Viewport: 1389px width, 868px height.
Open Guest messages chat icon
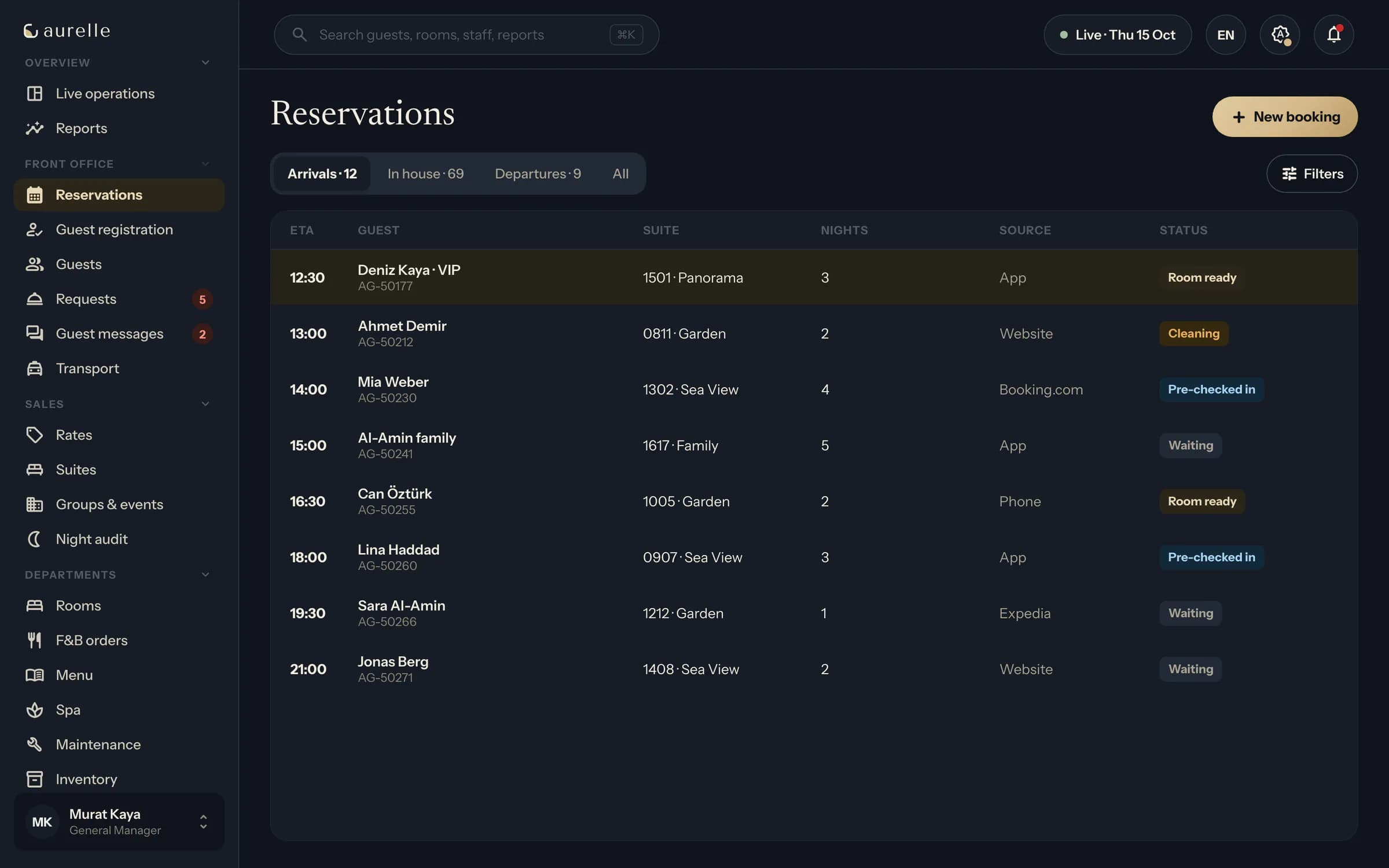(x=35, y=334)
